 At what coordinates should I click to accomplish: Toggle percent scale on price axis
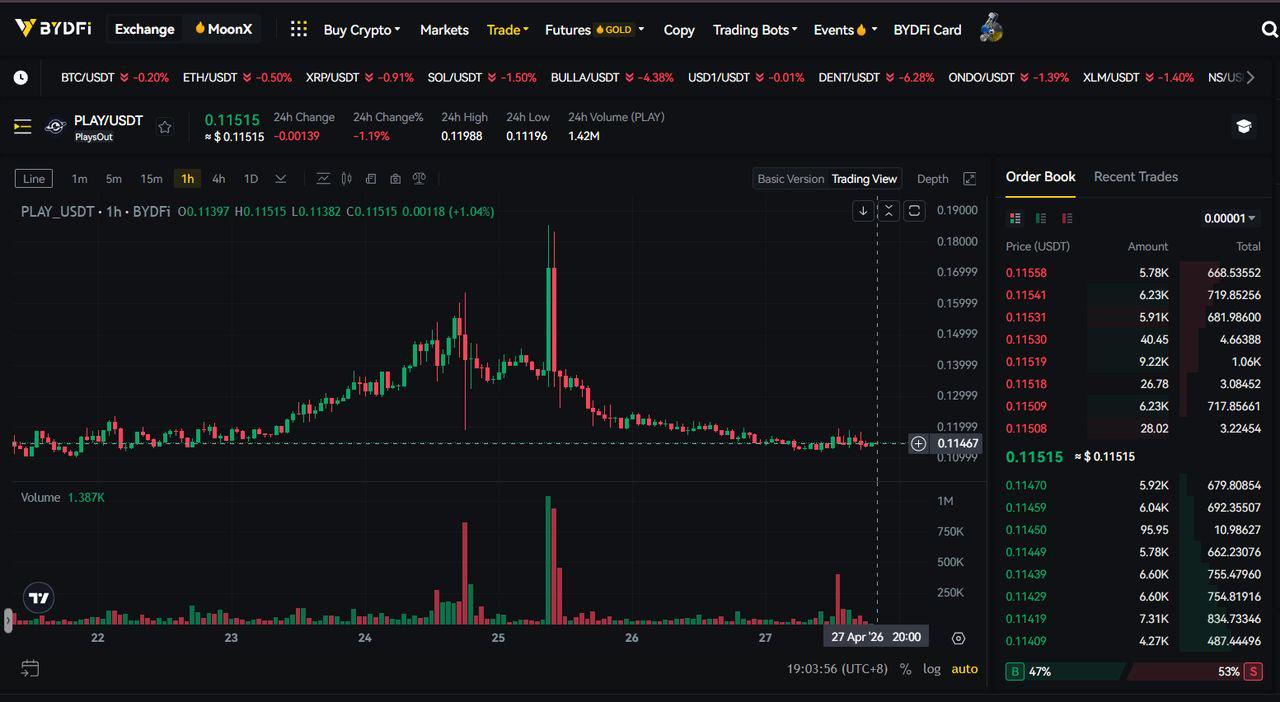[x=905, y=669]
